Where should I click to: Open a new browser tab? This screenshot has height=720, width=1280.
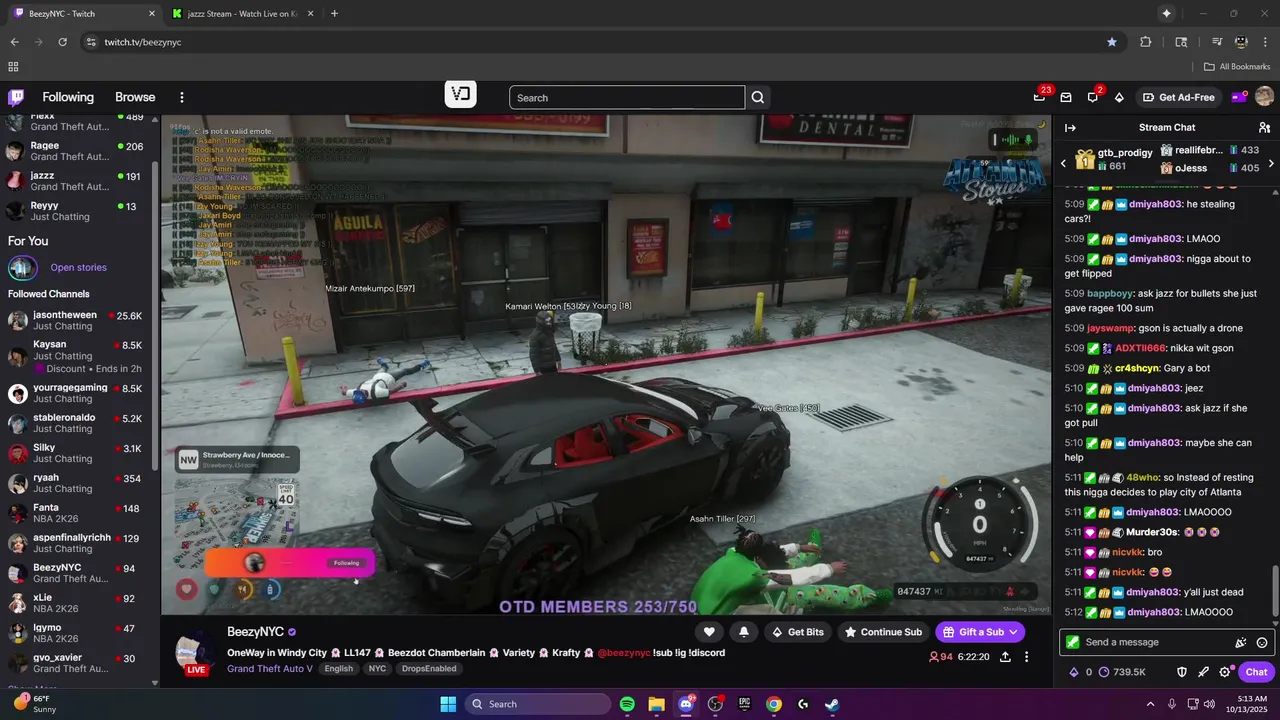coord(334,14)
